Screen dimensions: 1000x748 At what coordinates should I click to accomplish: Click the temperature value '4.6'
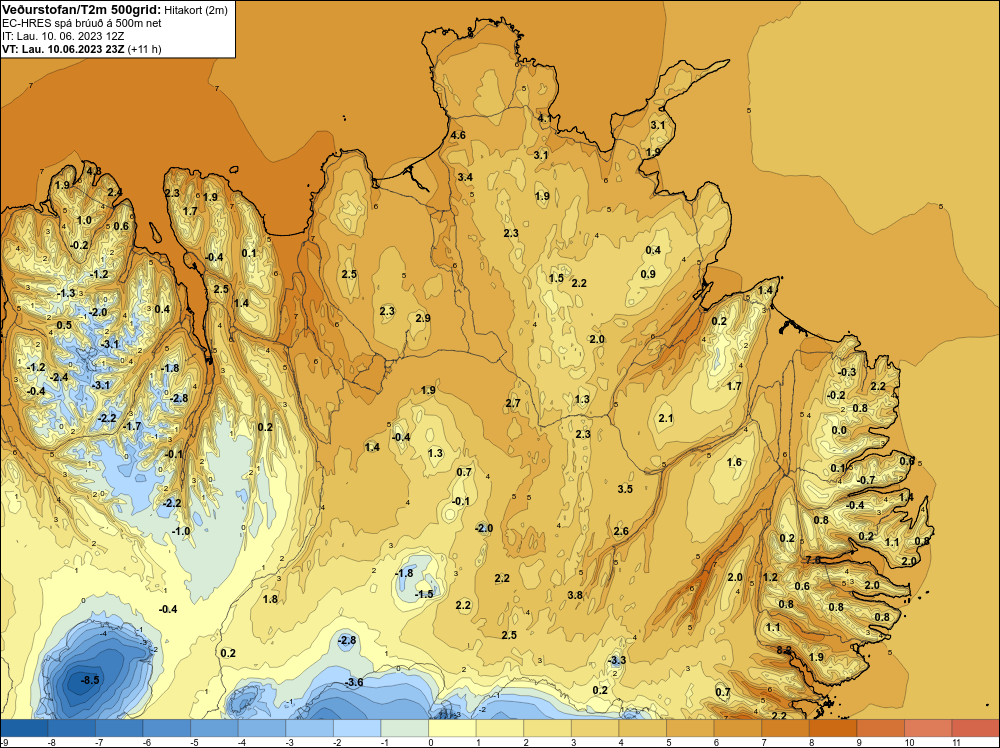(458, 135)
